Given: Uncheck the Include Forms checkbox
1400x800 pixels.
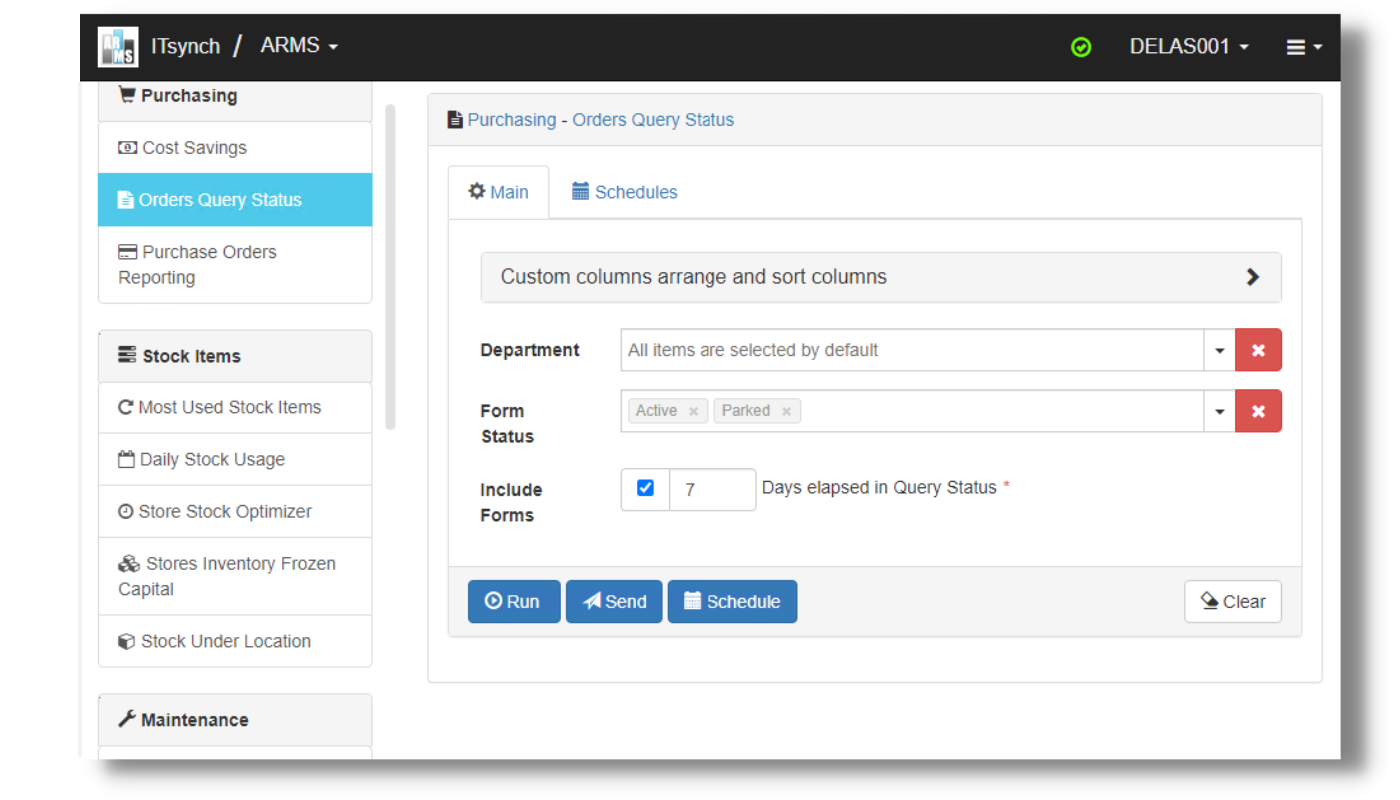Looking at the screenshot, I should (x=644, y=489).
